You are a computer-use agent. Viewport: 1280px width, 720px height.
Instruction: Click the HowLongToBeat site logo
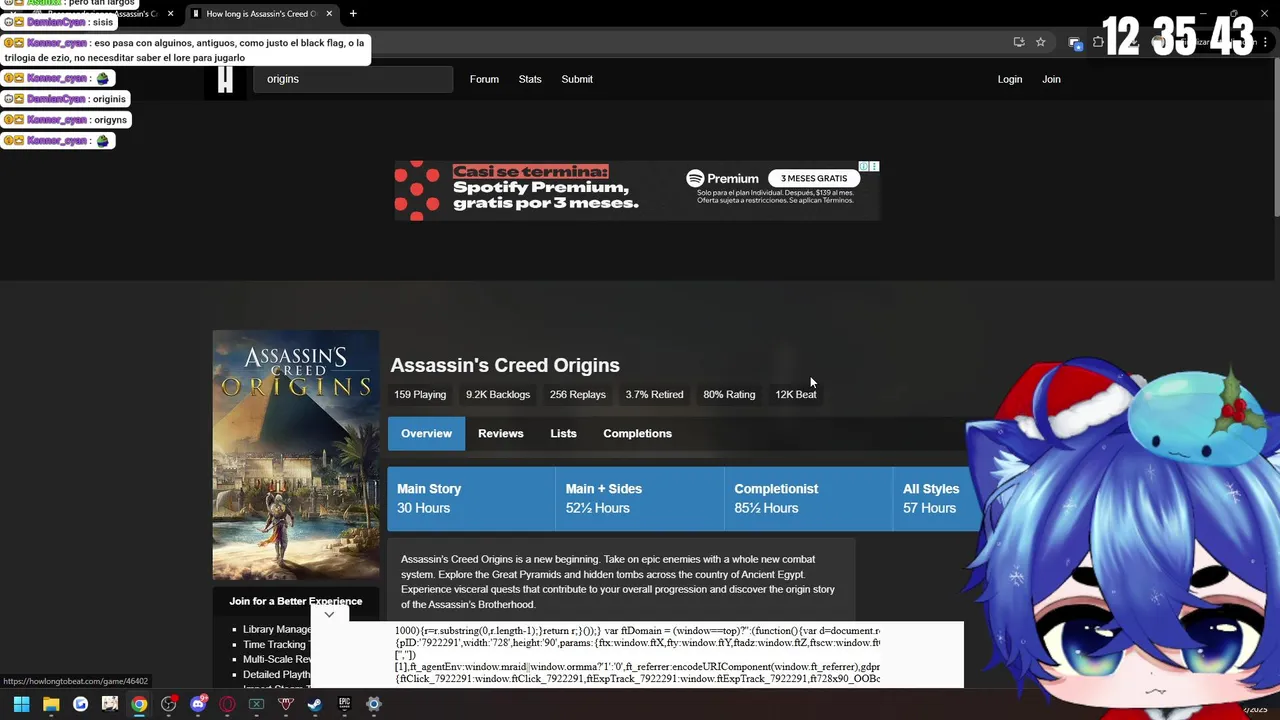click(225, 79)
